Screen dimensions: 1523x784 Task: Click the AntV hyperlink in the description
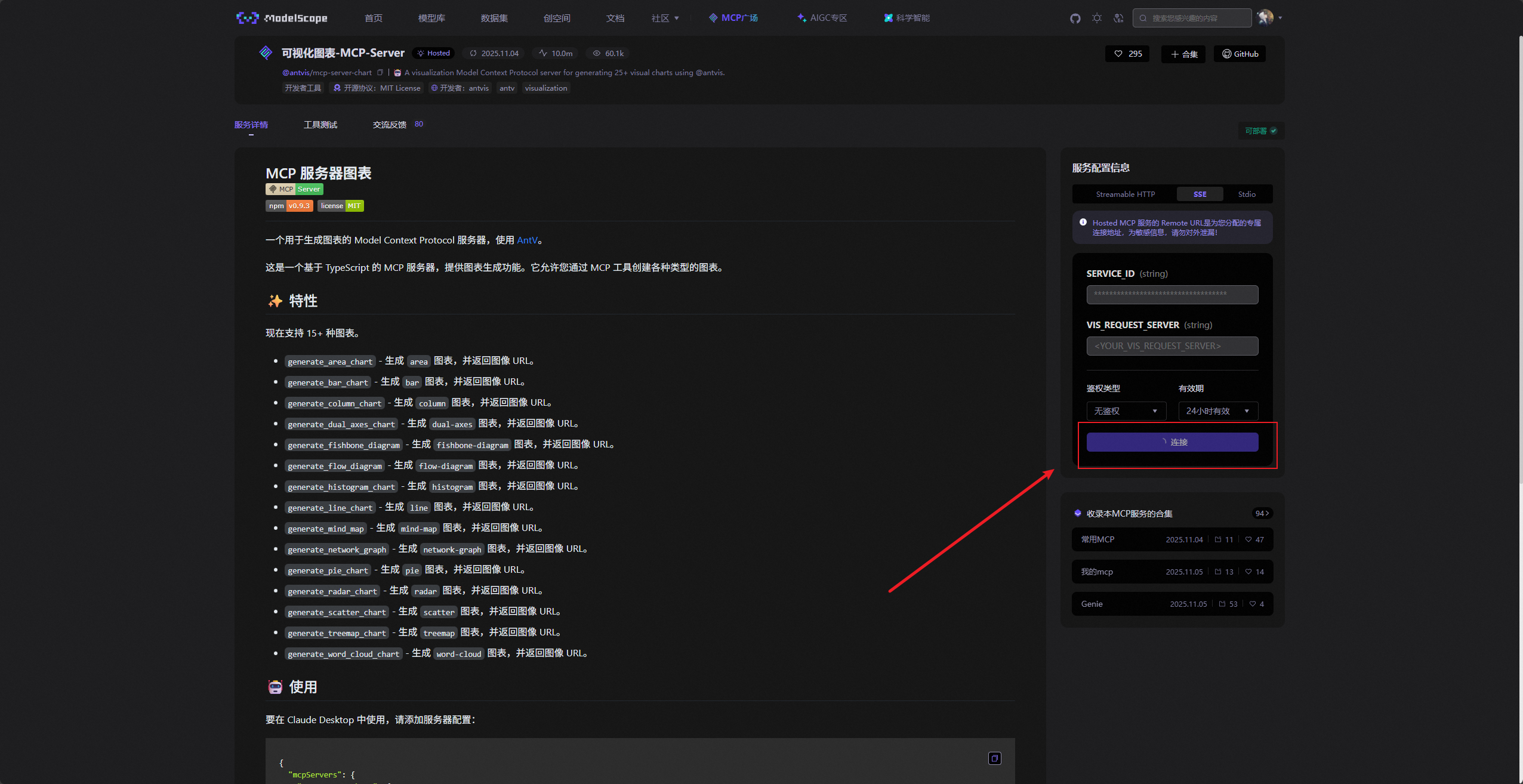coord(527,240)
